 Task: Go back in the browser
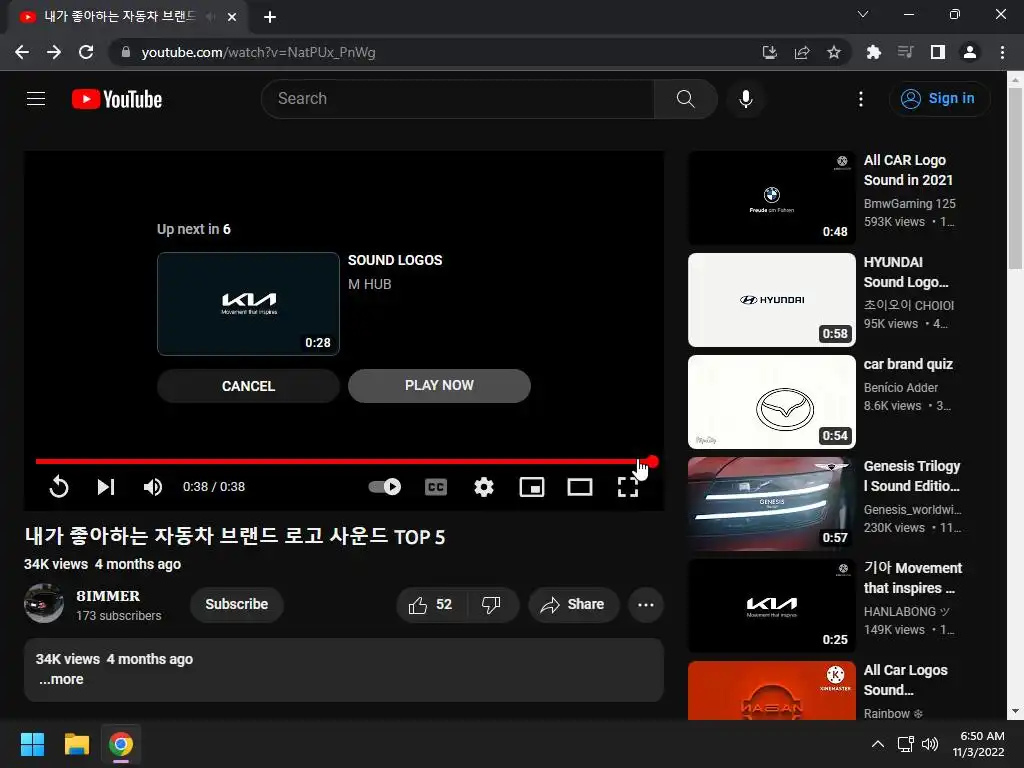coord(22,52)
